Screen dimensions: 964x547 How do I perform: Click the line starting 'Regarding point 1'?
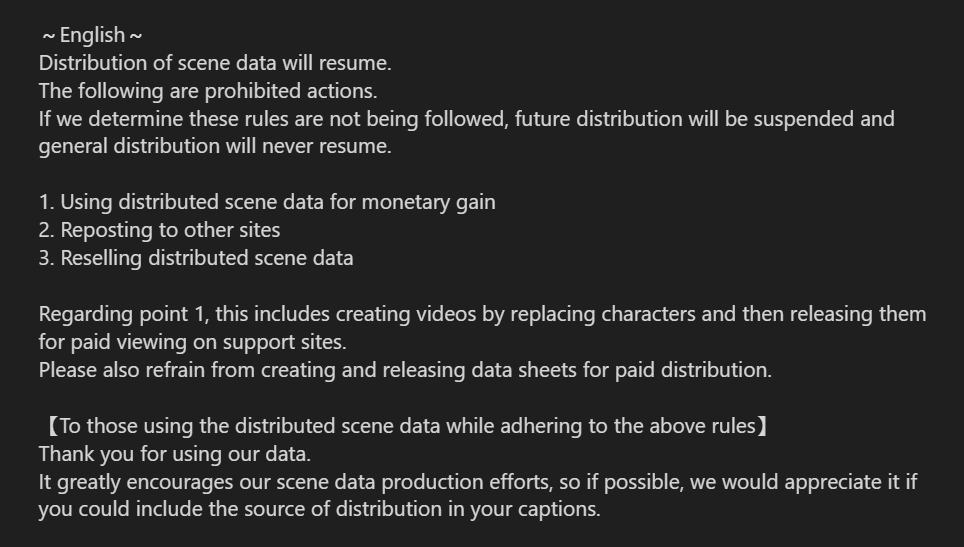tap(483, 314)
